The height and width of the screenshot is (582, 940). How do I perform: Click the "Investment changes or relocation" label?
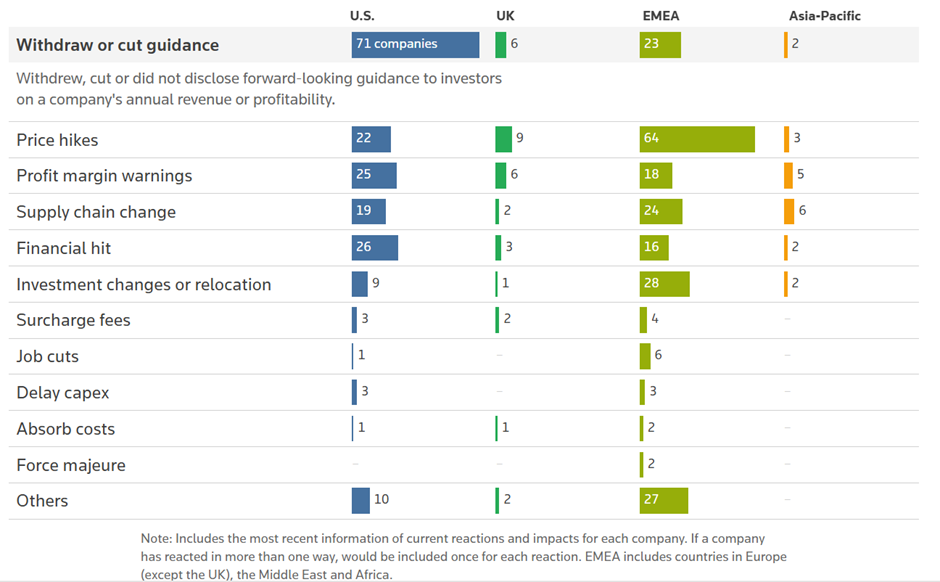click(143, 284)
